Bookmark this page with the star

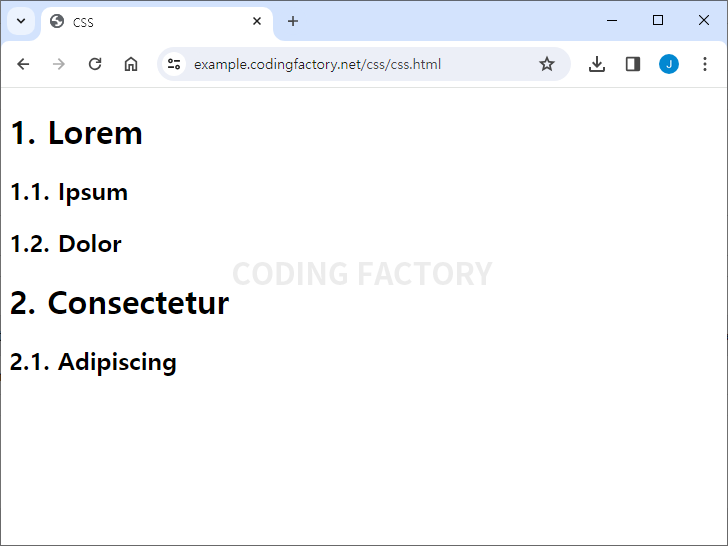547,64
